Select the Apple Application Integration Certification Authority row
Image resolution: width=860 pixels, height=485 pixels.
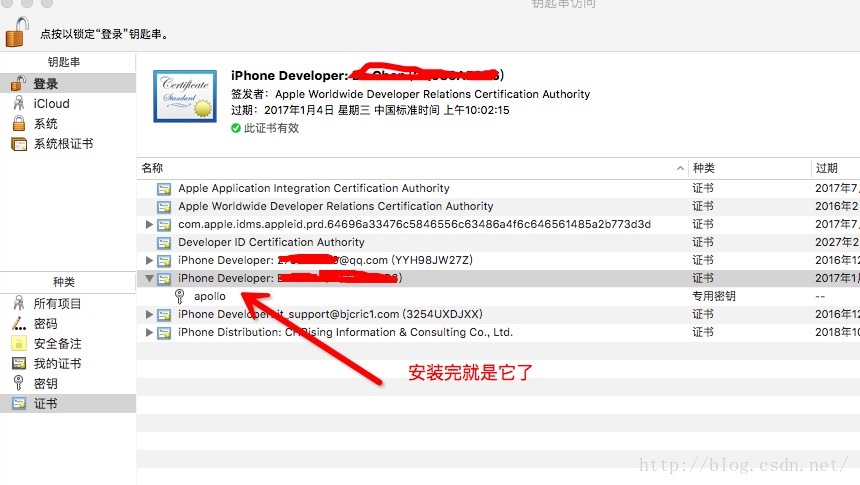pos(498,189)
